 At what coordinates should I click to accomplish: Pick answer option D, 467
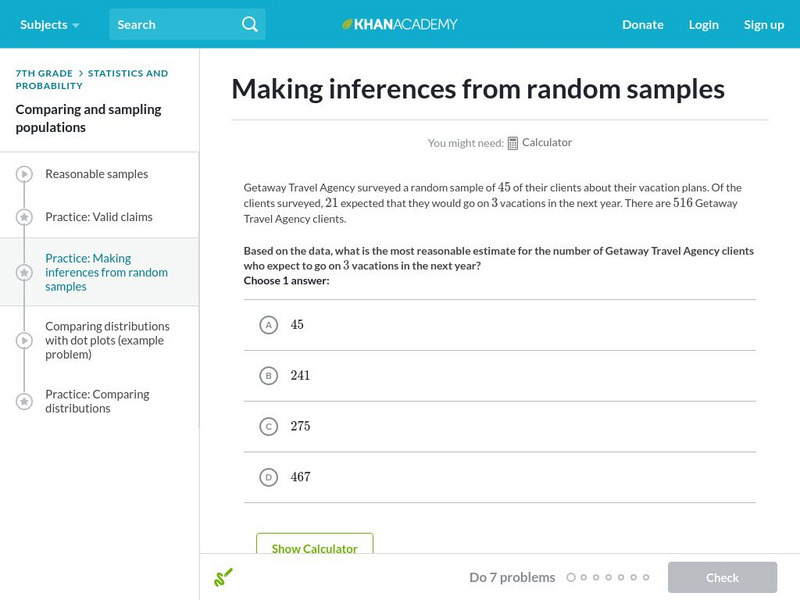tap(268, 478)
